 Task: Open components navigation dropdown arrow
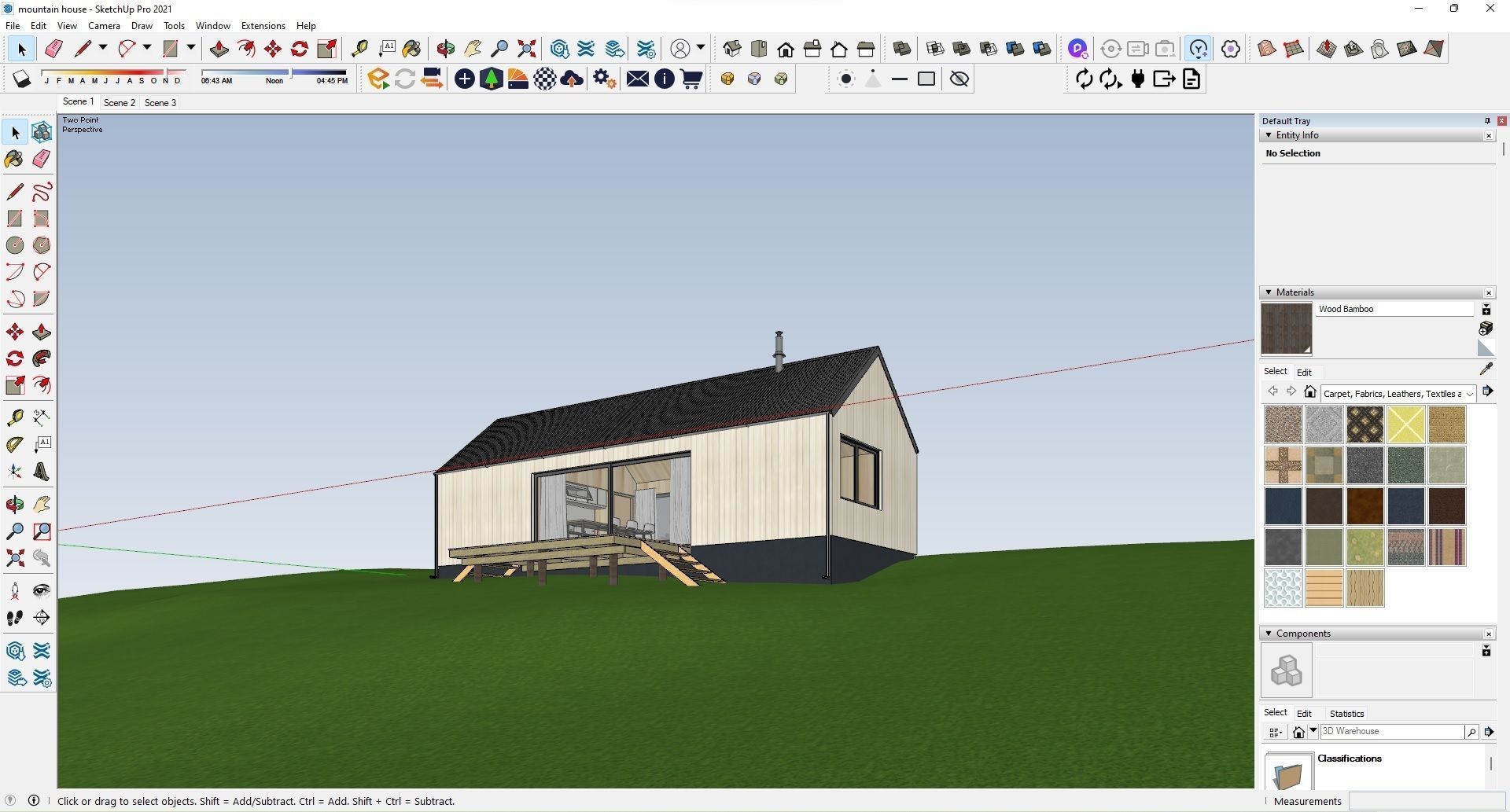pos(1313,731)
